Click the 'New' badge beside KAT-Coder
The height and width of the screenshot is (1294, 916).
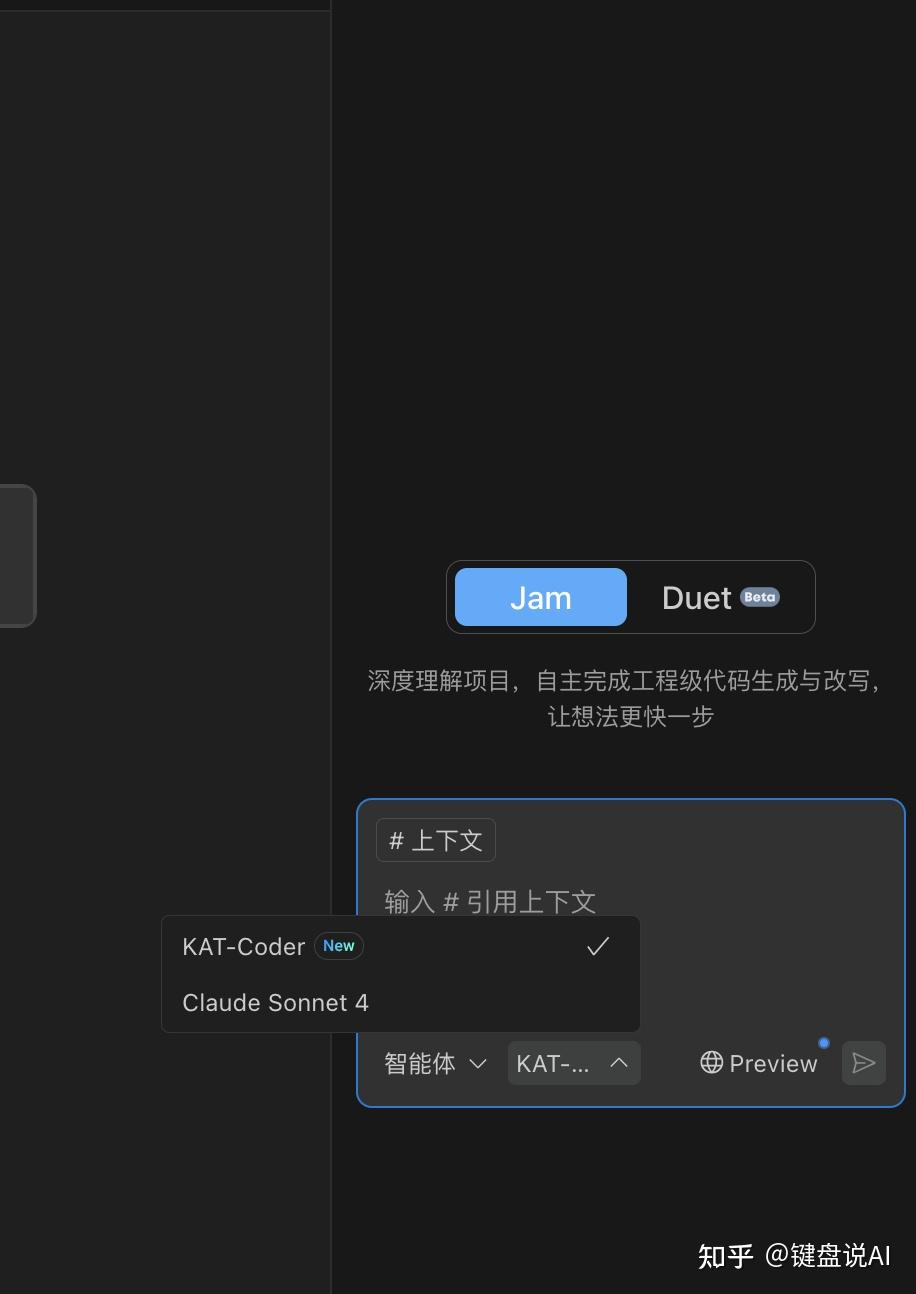pyautogui.click(x=338, y=945)
